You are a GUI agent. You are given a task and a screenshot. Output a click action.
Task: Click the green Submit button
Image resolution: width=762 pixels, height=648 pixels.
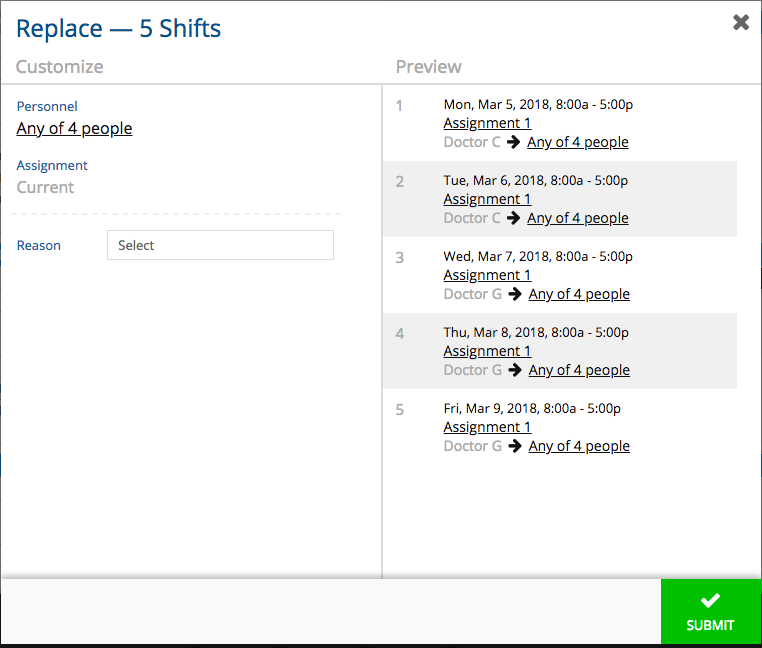coord(710,612)
